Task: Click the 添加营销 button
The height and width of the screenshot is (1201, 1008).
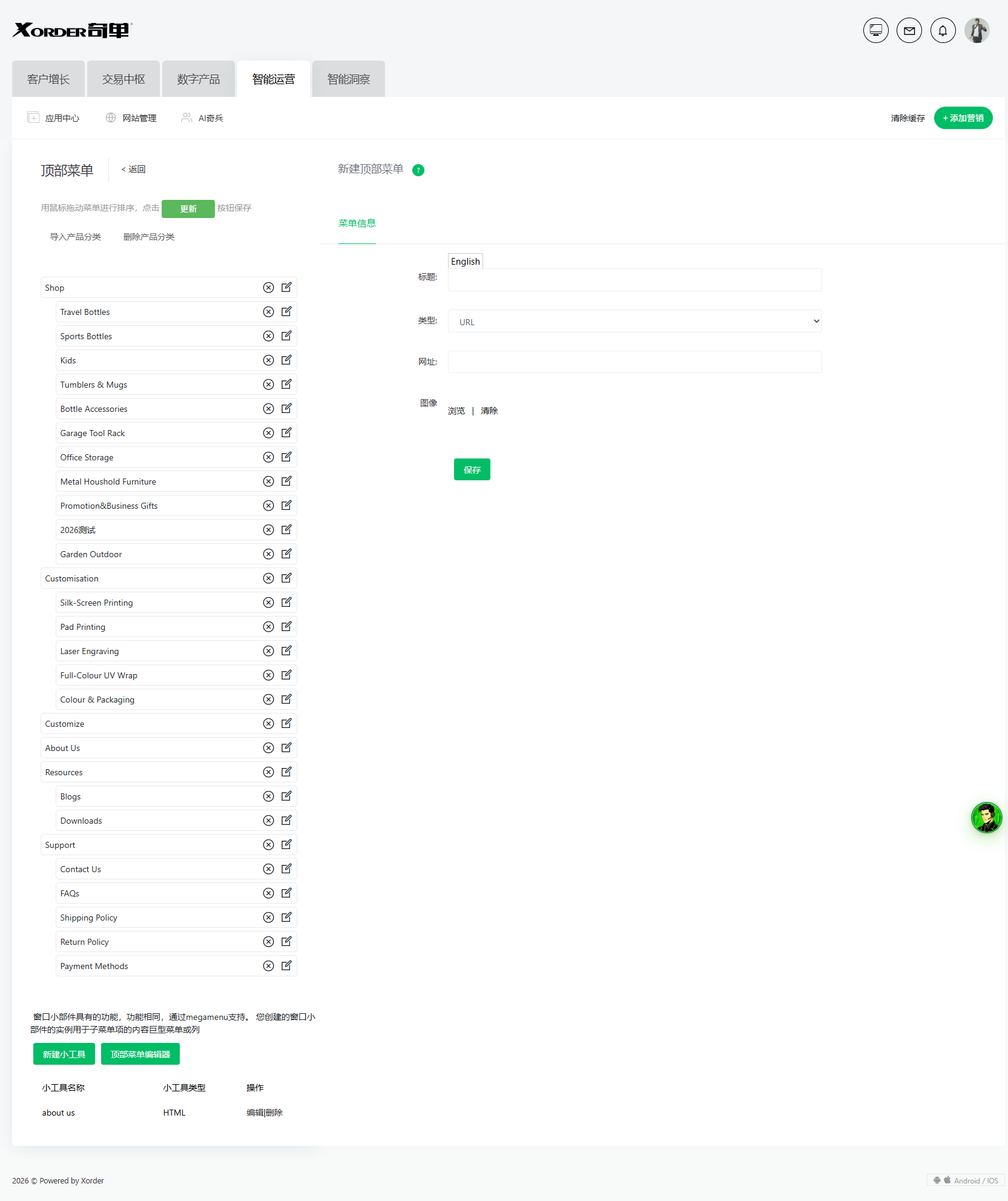Action: click(963, 117)
